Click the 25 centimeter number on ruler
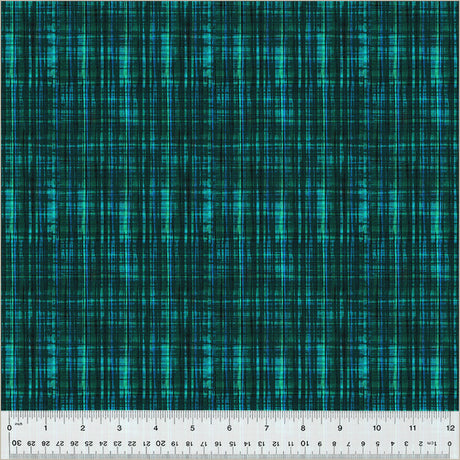Image resolution: width=460 pixels, height=460 pixels. tap(89, 444)
